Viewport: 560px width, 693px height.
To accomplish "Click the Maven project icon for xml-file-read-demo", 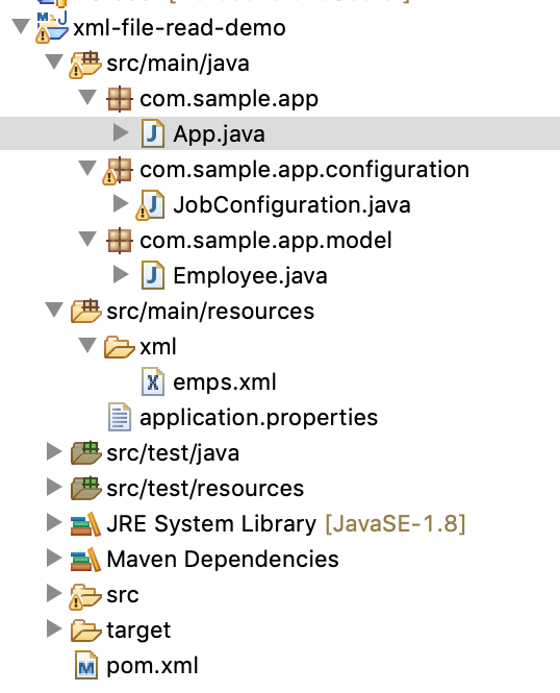I will click(52, 27).
